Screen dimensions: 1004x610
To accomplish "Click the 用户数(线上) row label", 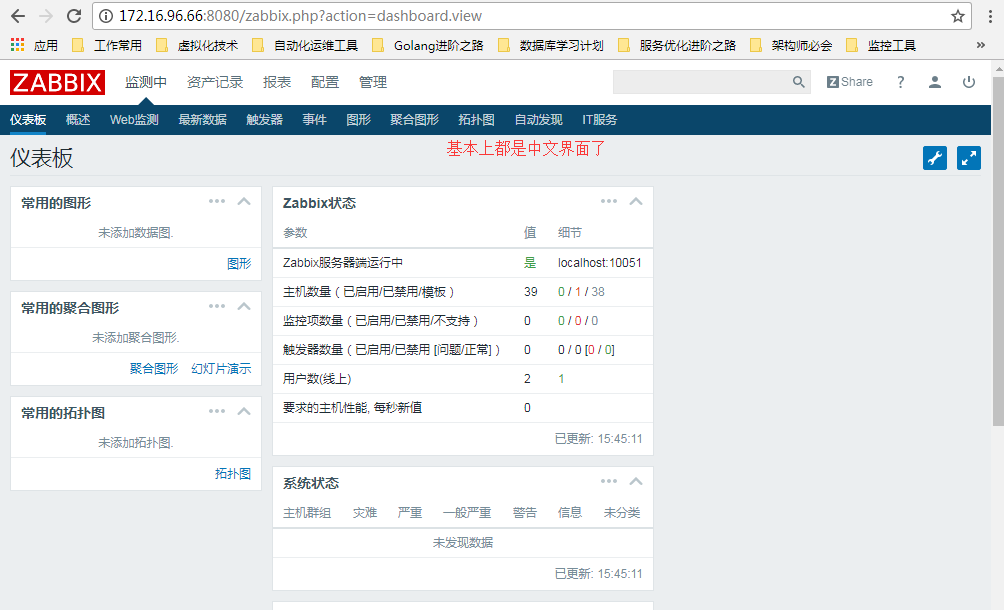I will tap(317, 379).
